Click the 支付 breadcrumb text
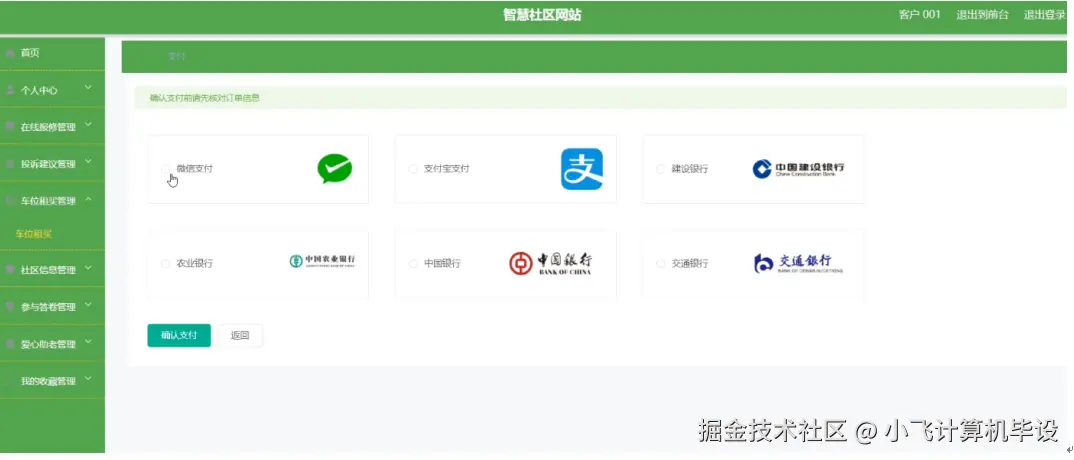This screenshot has width=1074, height=460. pos(176,56)
